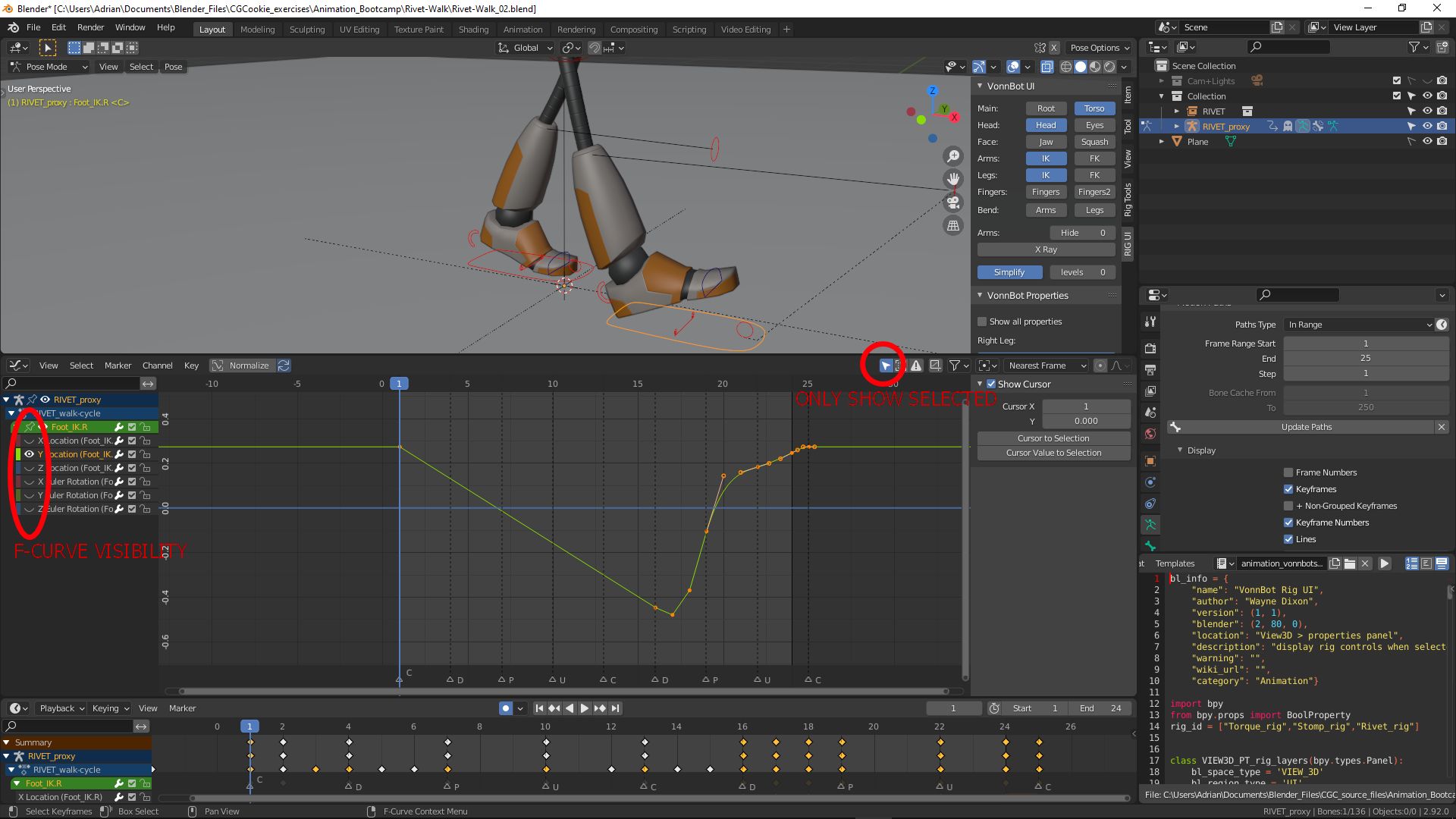The height and width of the screenshot is (819, 1456).
Task: Hide Y Location F-curve eye icon
Action: coord(30,454)
